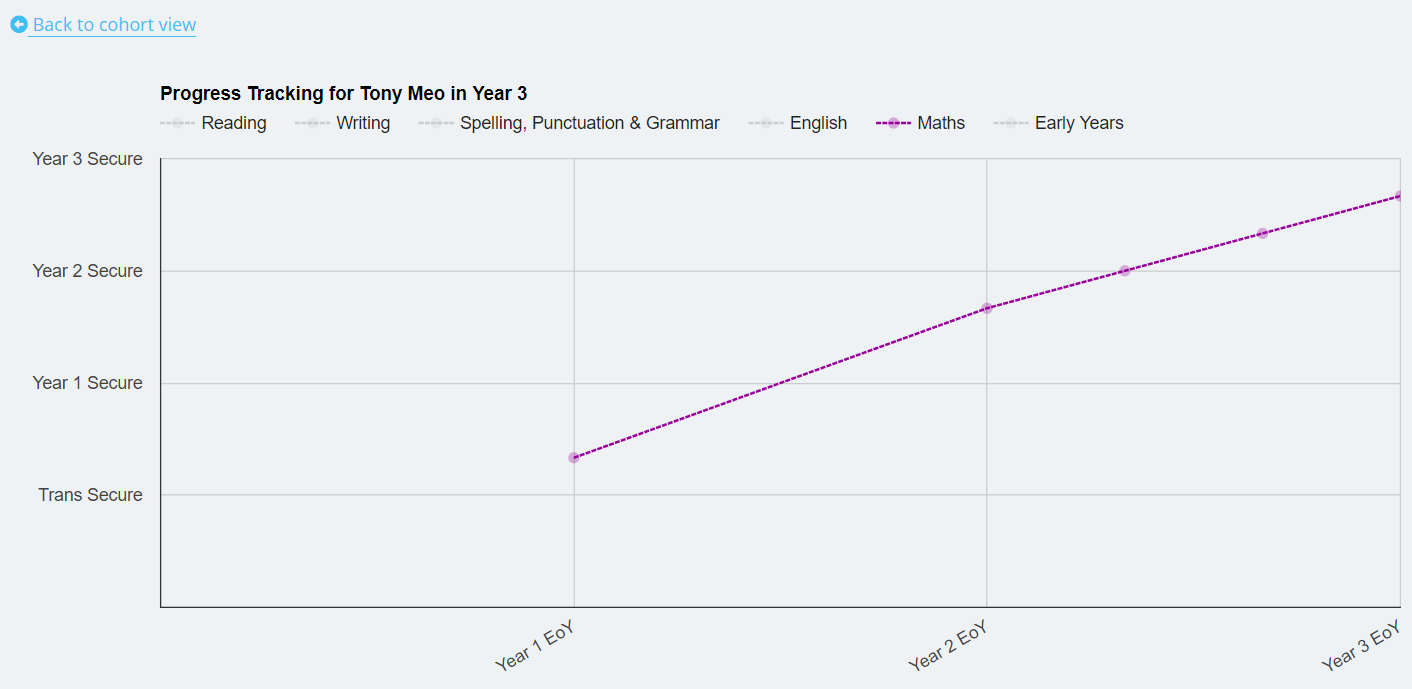Toggle the Writing series legend marker
Image resolution: width=1412 pixels, height=689 pixels.
312,123
